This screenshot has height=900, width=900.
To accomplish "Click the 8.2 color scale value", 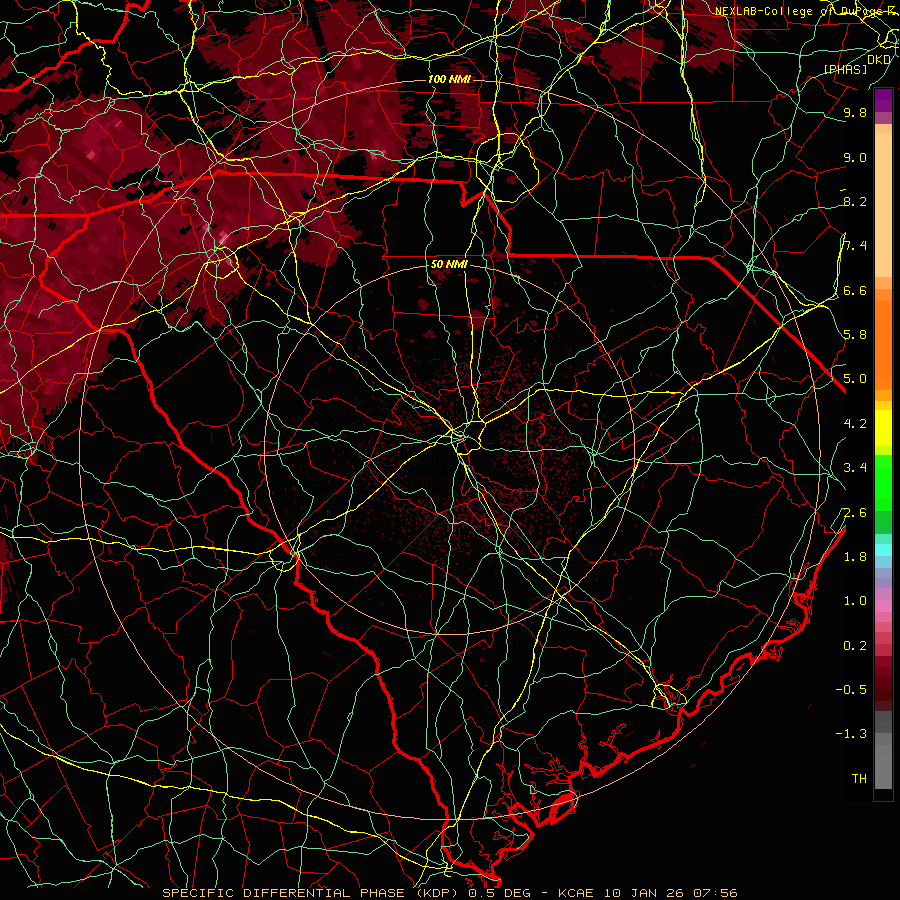I will 855,201.
